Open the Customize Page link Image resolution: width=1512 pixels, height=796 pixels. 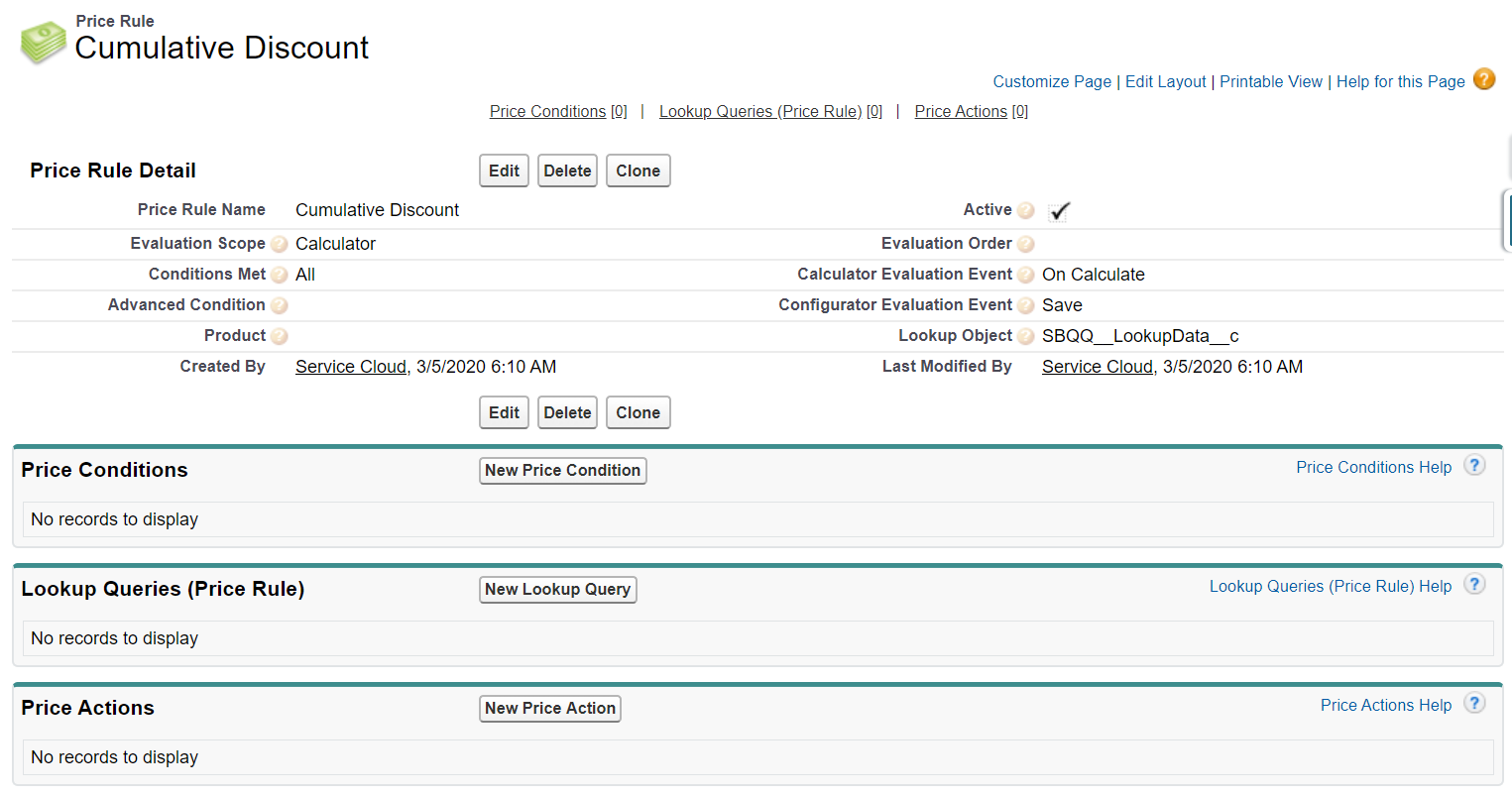(1052, 81)
